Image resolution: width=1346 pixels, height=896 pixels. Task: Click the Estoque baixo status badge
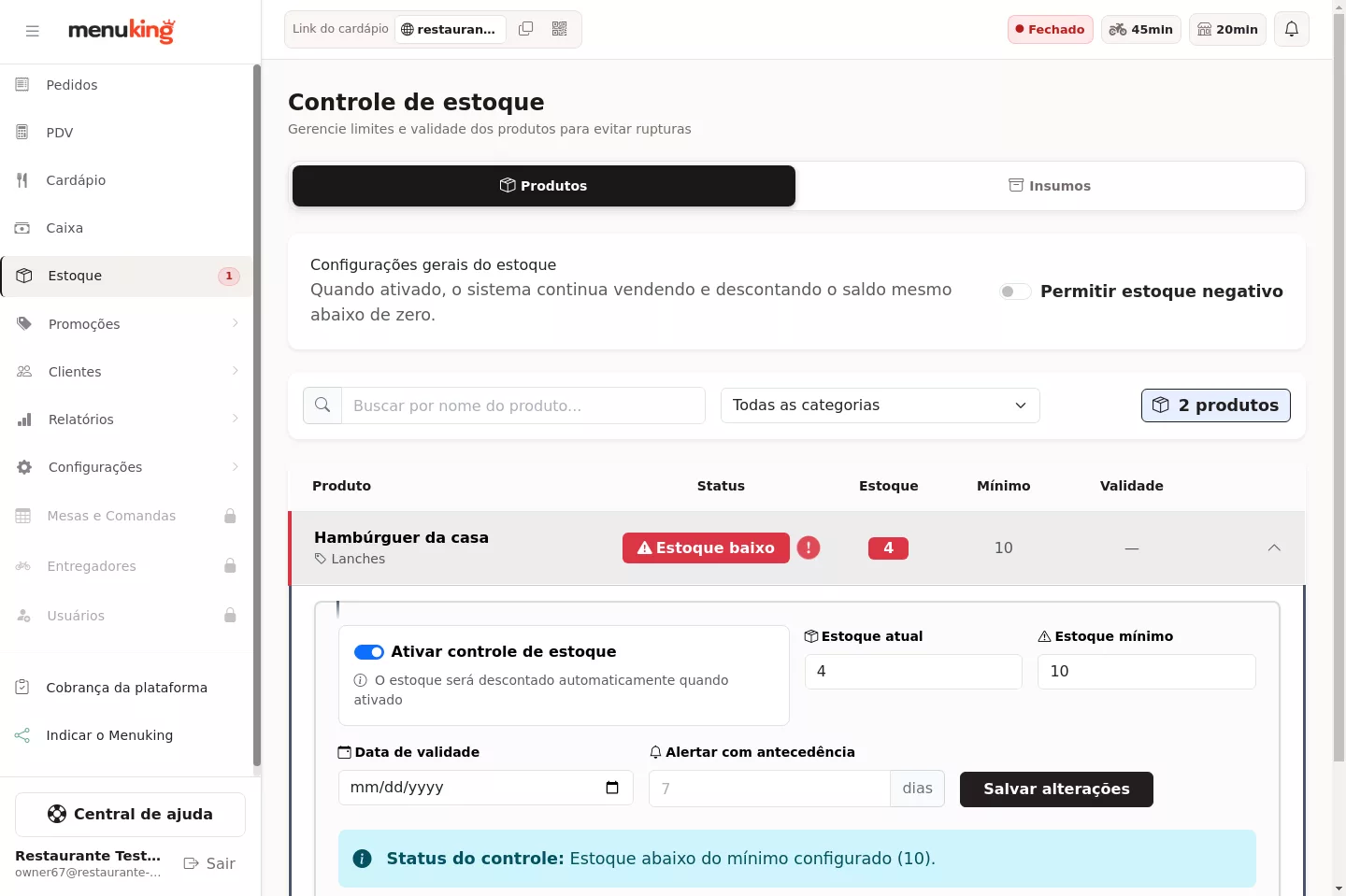tap(706, 548)
